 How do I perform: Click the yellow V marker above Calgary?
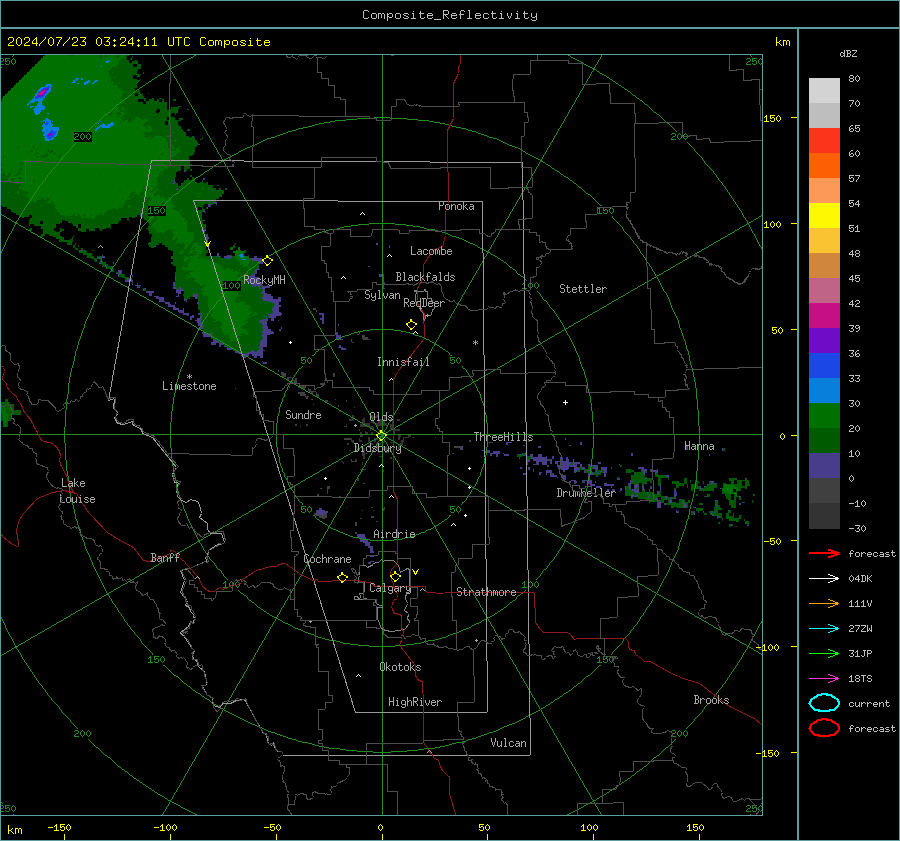click(x=415, y=572)
